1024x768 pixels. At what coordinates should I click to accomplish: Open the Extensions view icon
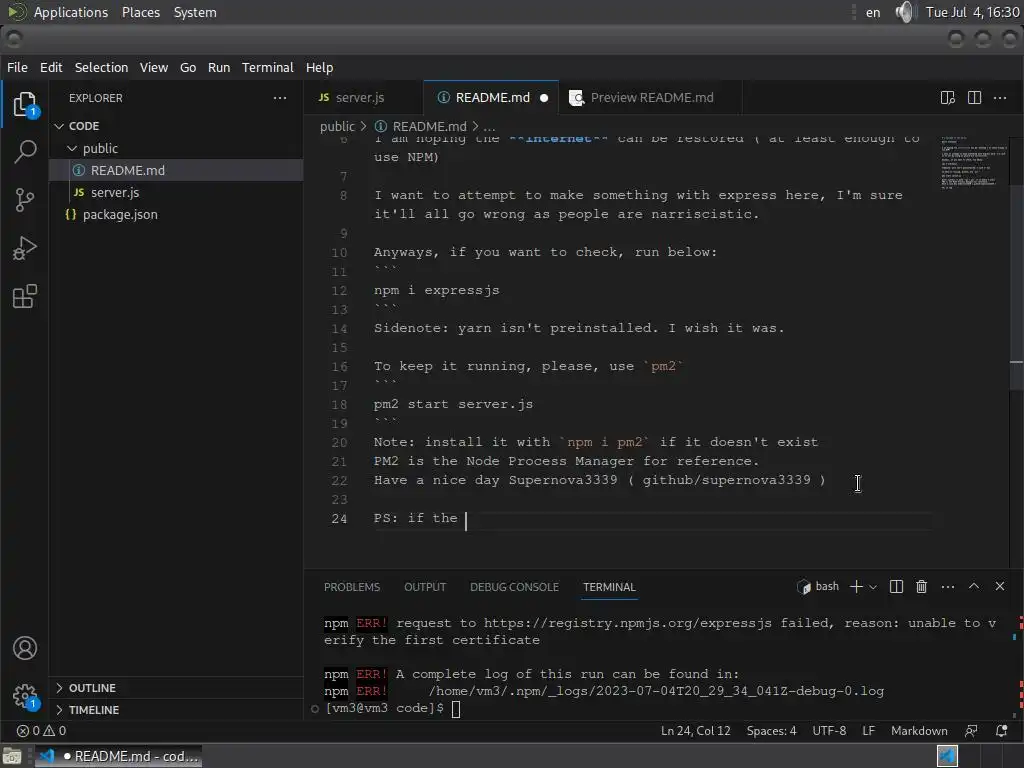tap(25, 296)
